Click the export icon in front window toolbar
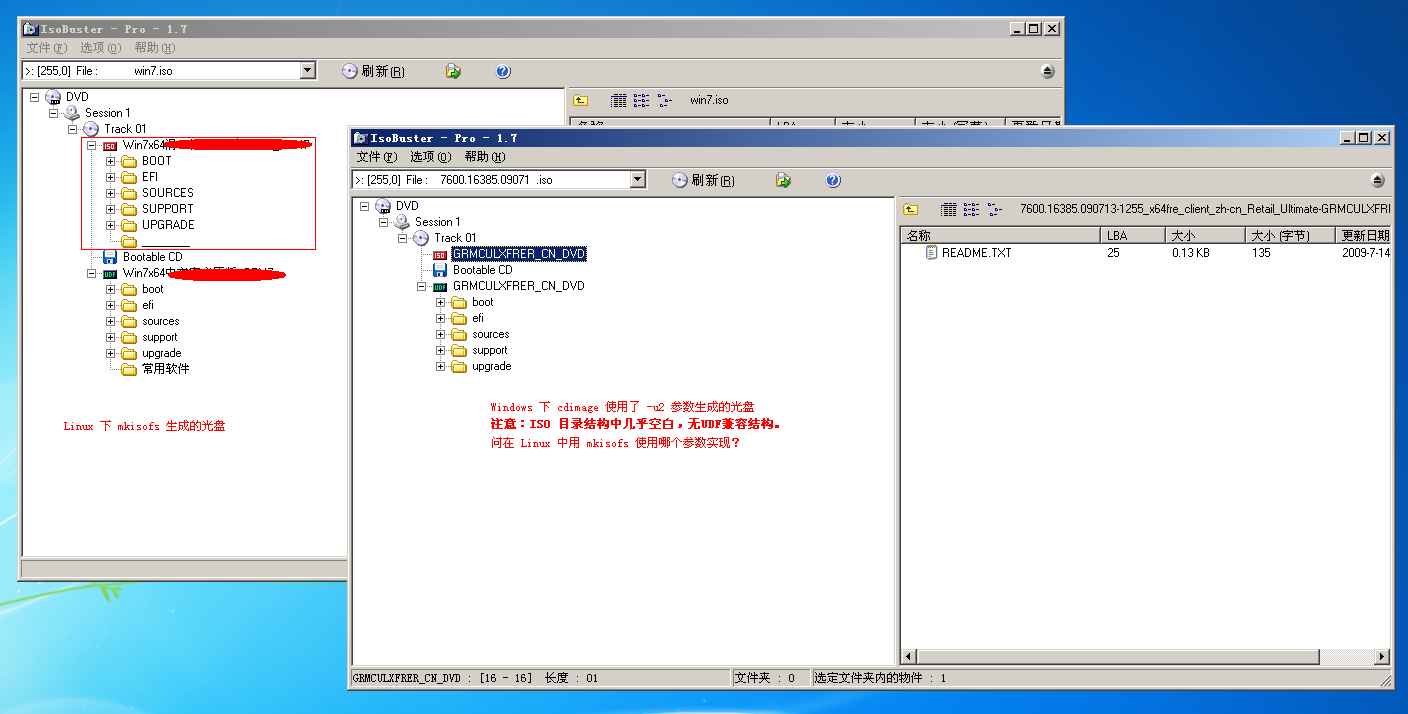This screenshot has width=1408, height=714. [x=783, y=180]
